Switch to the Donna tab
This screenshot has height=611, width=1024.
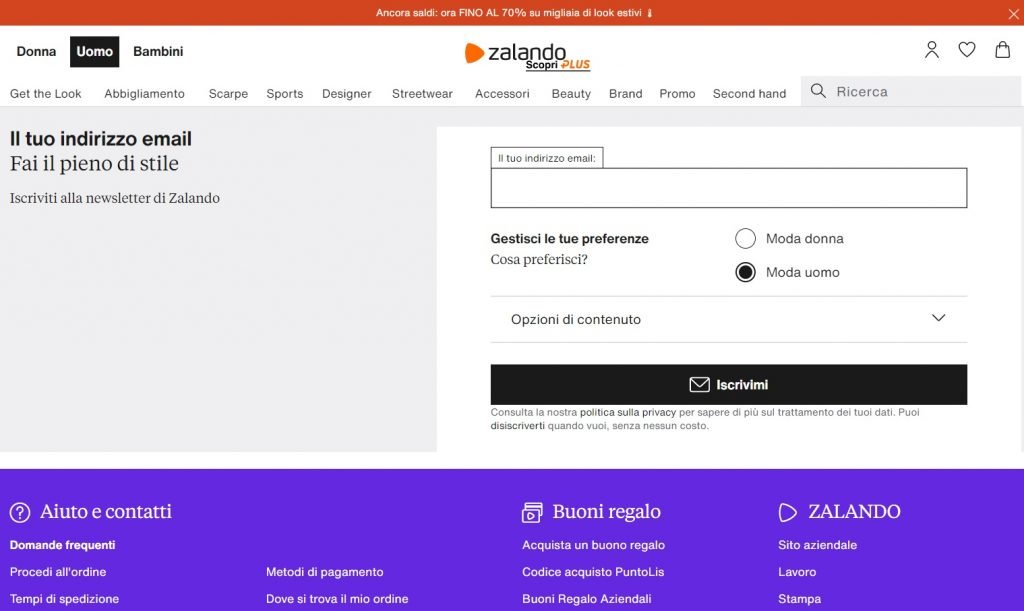37,52
